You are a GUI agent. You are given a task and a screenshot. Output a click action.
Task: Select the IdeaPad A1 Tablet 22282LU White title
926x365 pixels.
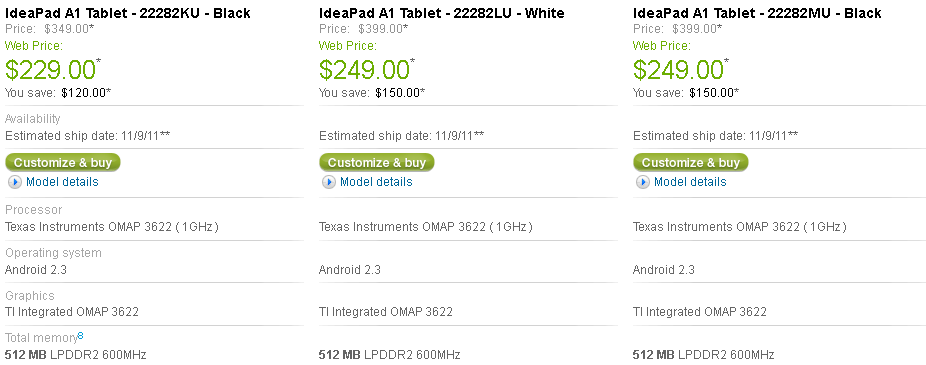pos(442,13)
